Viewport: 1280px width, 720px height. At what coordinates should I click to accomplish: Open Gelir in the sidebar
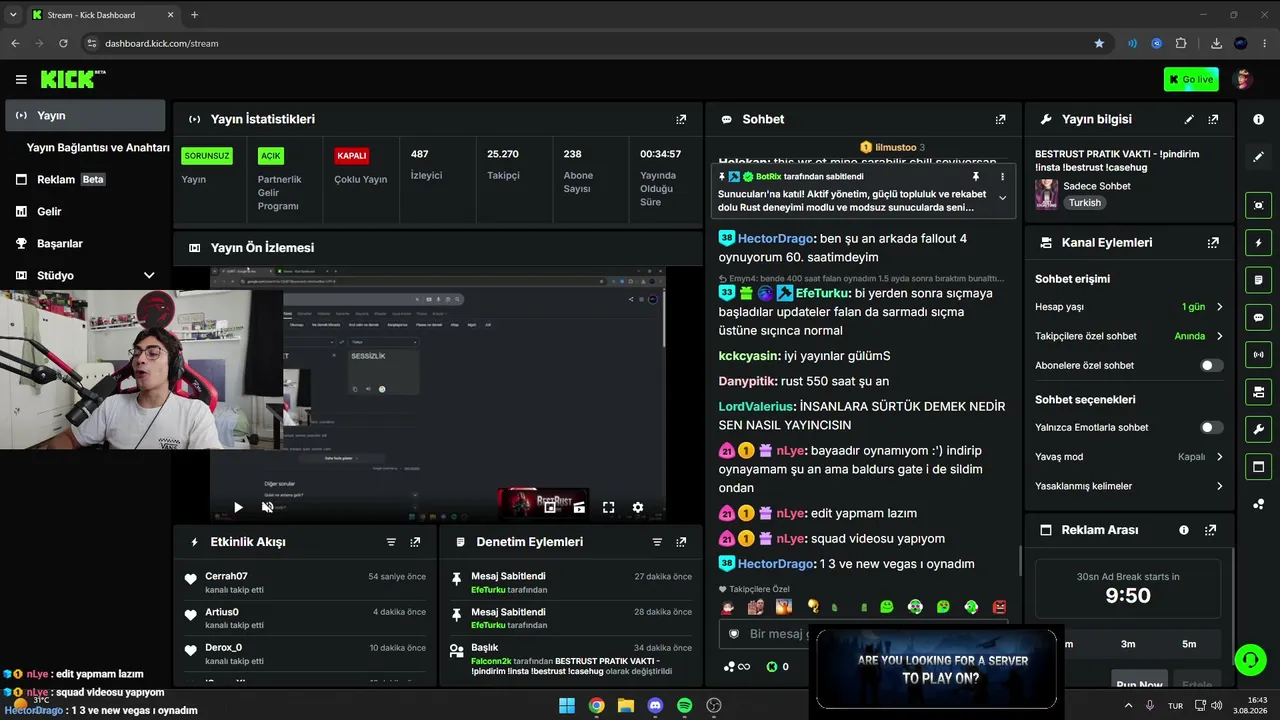coord(85,212)
